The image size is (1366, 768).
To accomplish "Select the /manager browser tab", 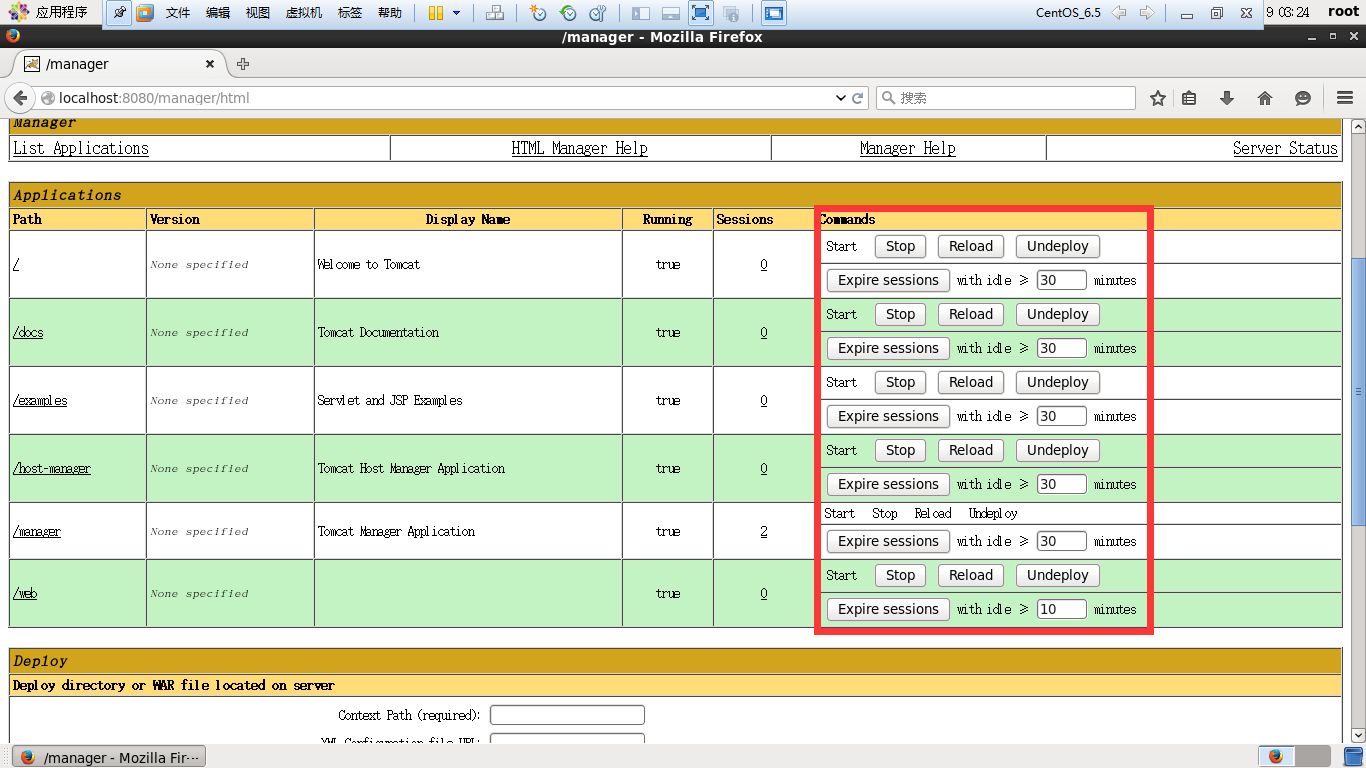I will pos(118,64).
